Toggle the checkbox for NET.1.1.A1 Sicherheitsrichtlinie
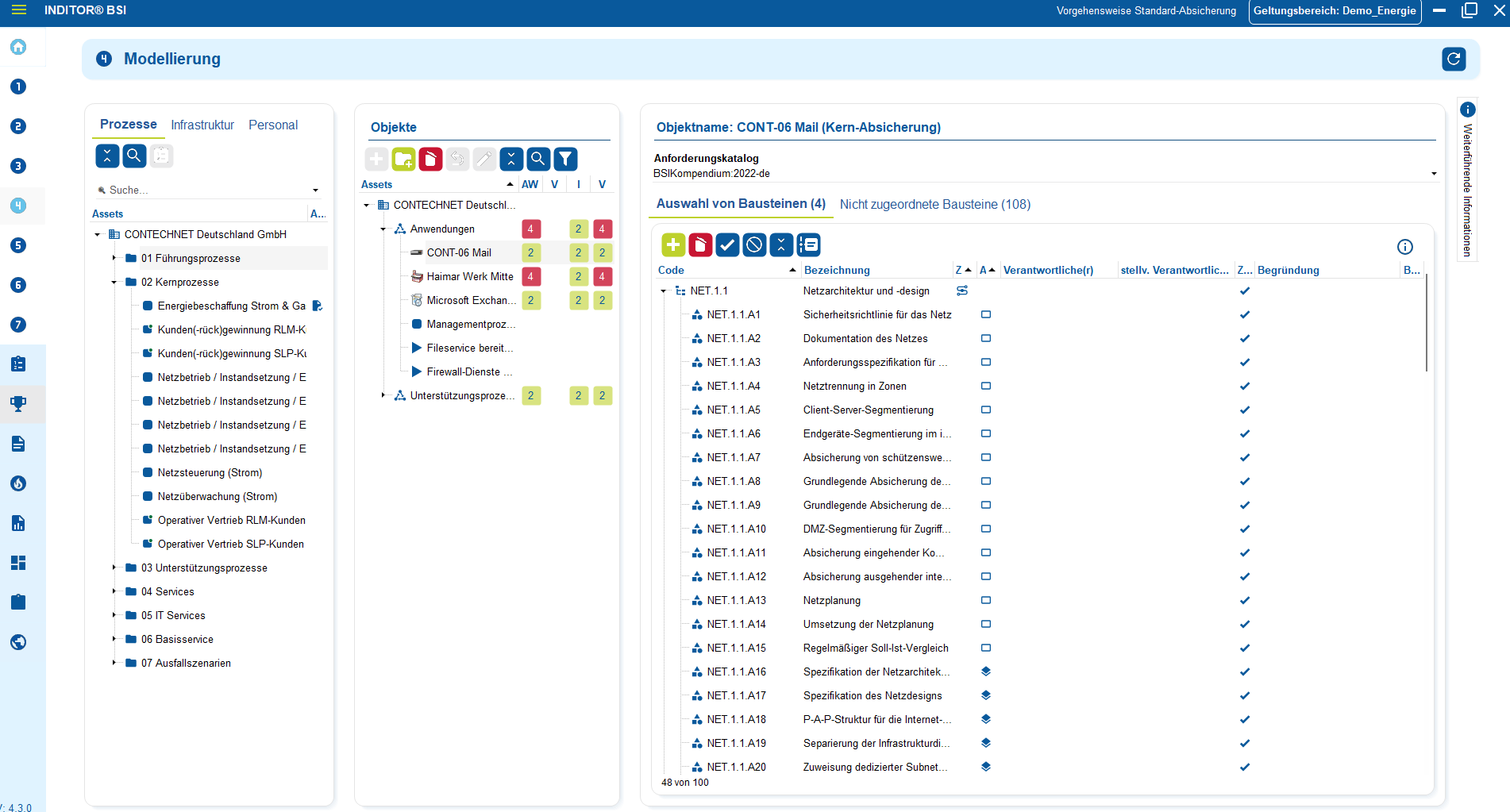This screenshot has width=1510, height=812. [x=986, y=314]
